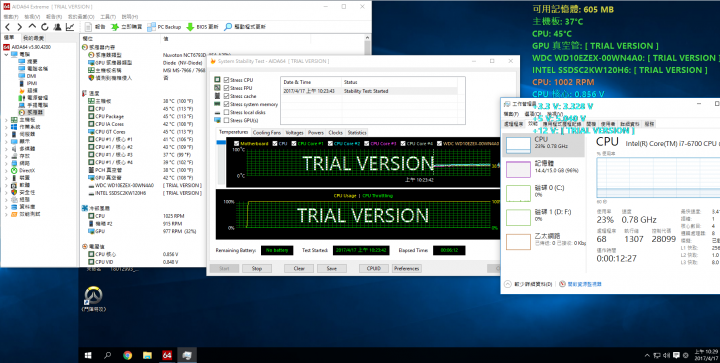The image size is (720, 363).
Task: Select the DirectX node in the tree
Action: pos(23,170)
